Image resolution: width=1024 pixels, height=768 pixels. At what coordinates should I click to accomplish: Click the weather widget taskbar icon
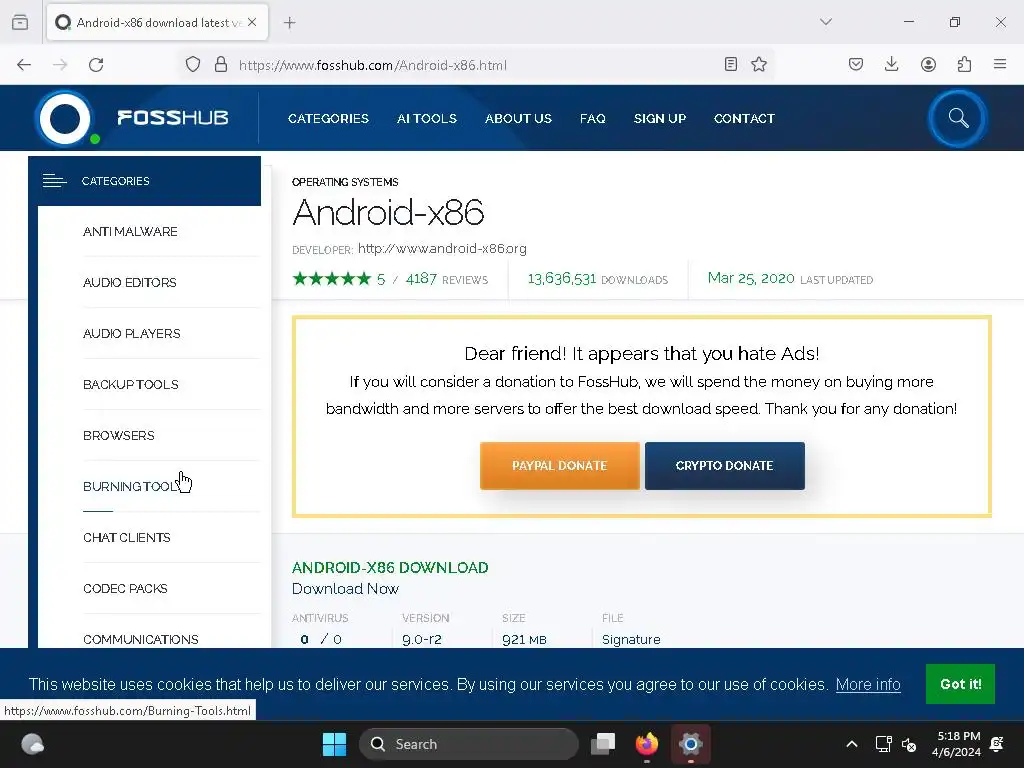coord(32,744)
